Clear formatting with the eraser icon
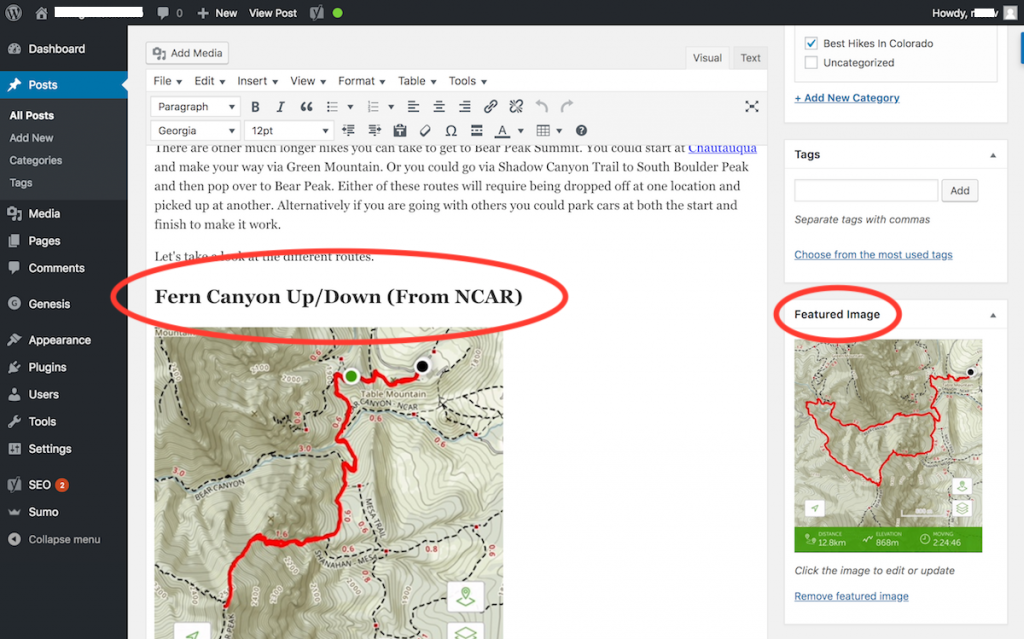The width and height of the screenshot is (1024, 639). click(425, 131)
